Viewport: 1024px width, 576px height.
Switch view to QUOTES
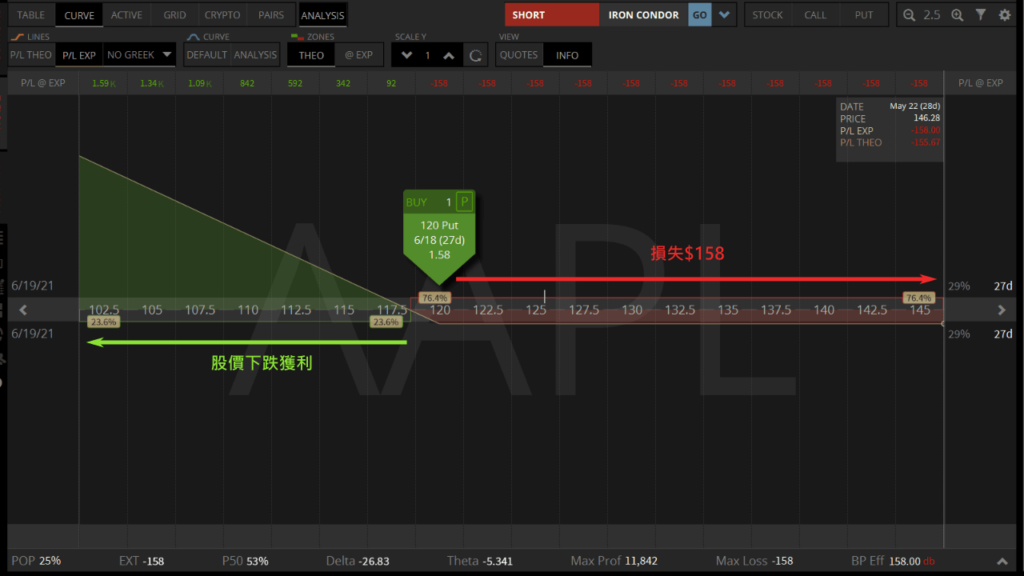coord(519,55)
